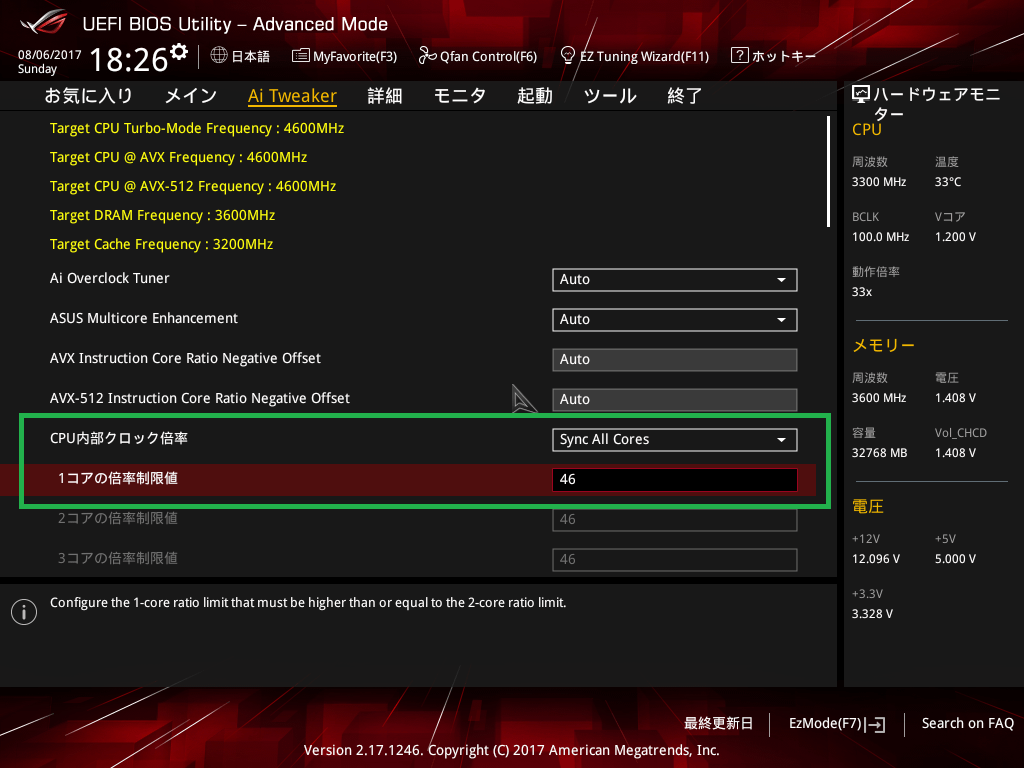This screenshot has height=768, width=1024.
Task: Open the Sync All Cores dropdown
Action: pos(675,440)
